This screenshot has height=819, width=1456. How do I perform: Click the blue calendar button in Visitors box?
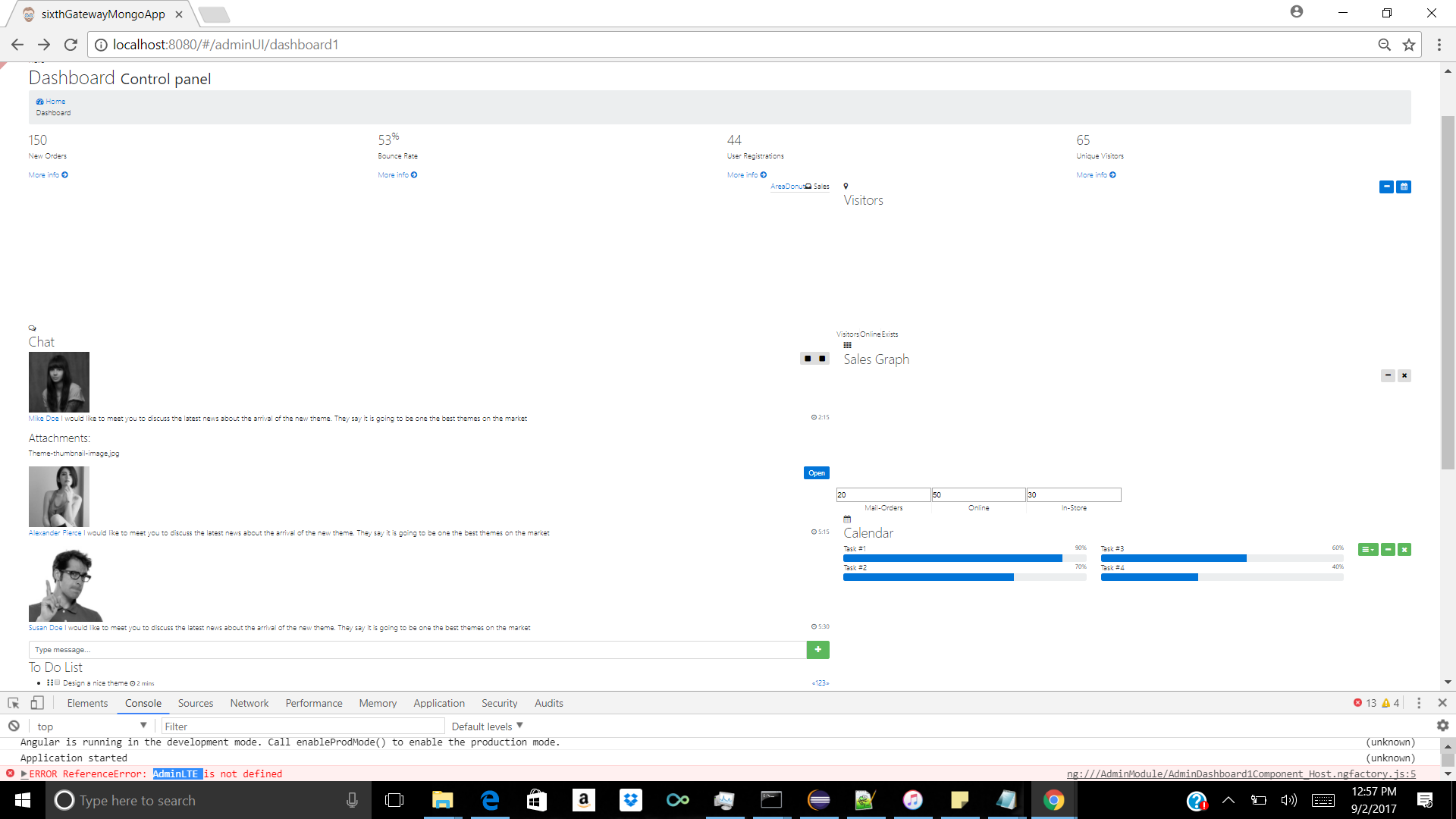[x=1404, y=187]
